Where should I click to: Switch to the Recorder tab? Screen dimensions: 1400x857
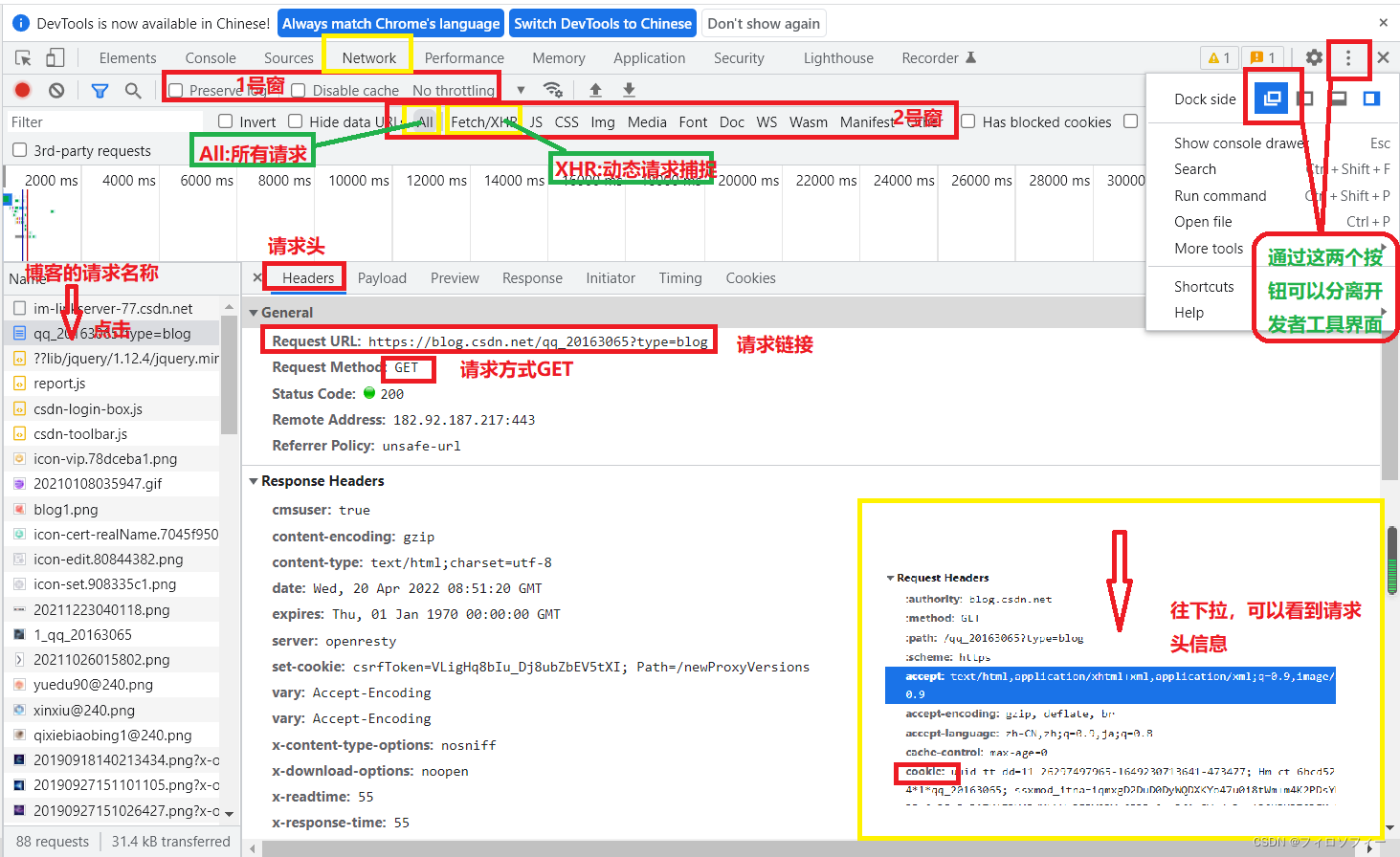click(939, 58)
